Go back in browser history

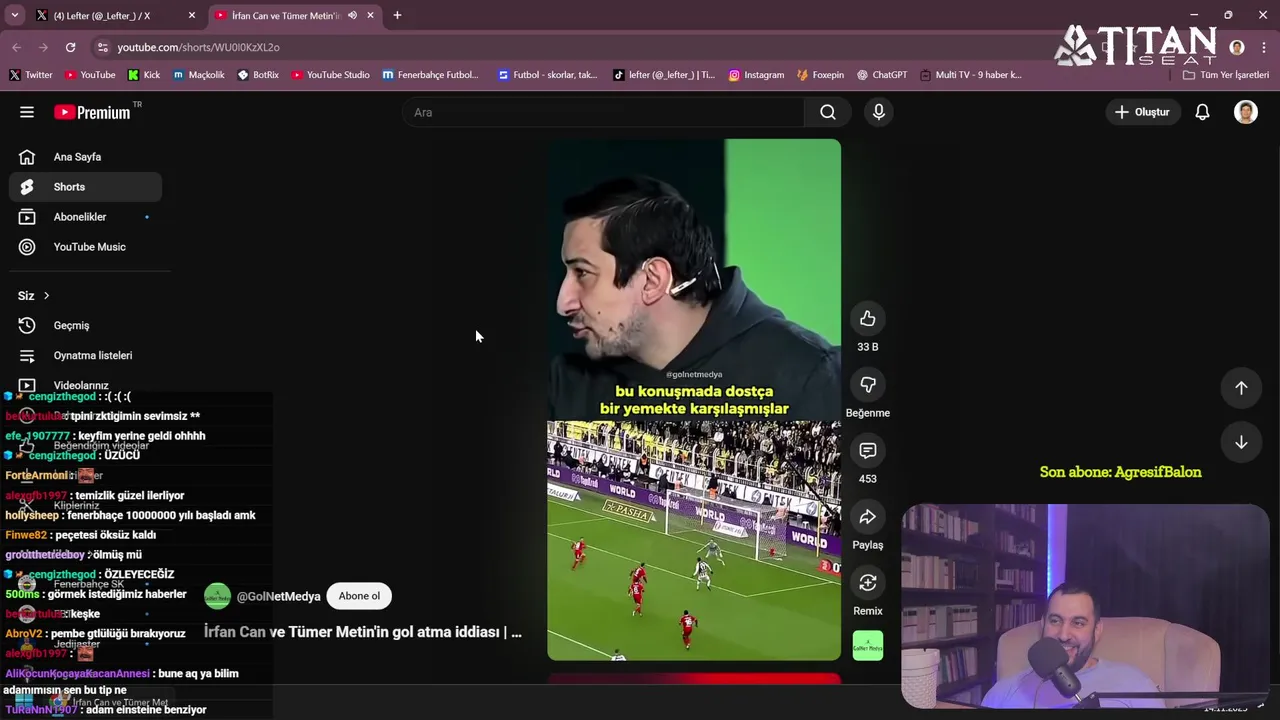(x=16, y=47)
